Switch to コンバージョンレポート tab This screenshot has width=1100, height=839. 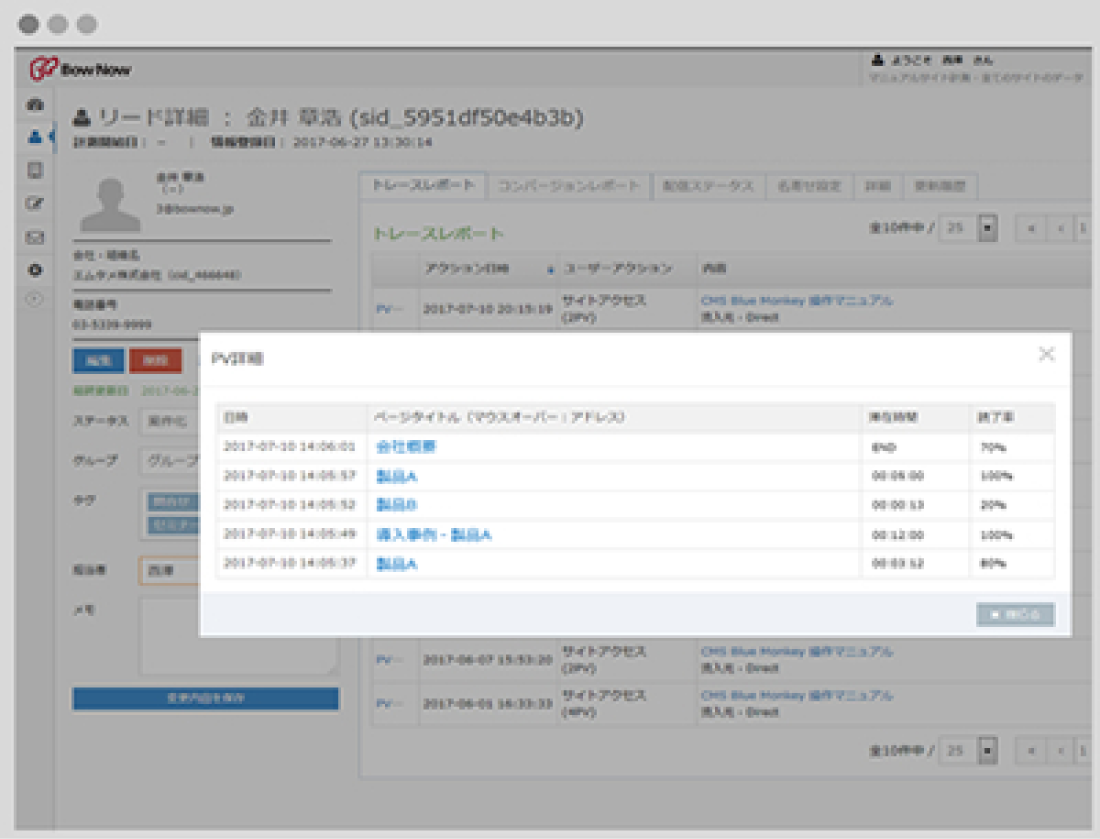pyautogui.click(x=569, y=186)
